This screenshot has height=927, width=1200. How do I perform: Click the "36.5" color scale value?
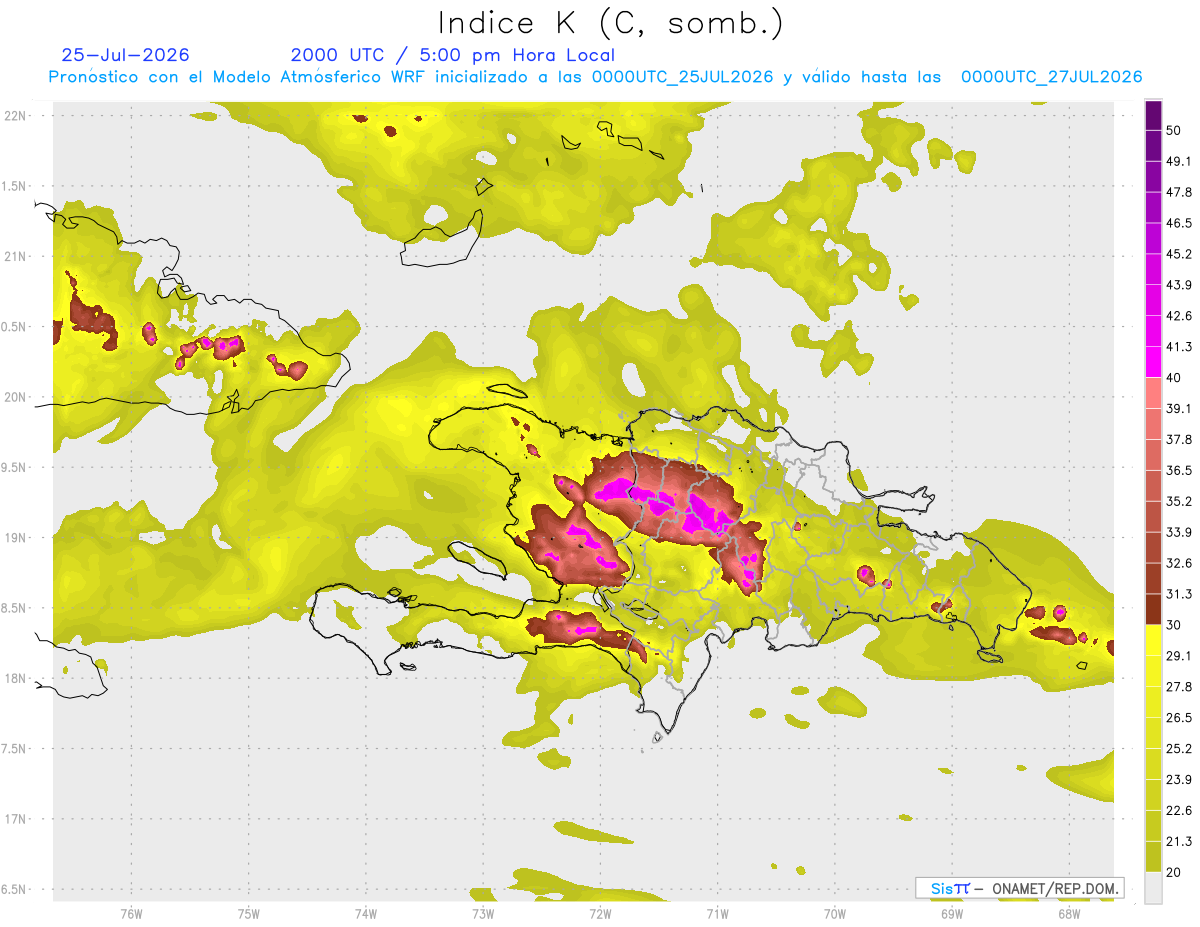point(1179,470)
